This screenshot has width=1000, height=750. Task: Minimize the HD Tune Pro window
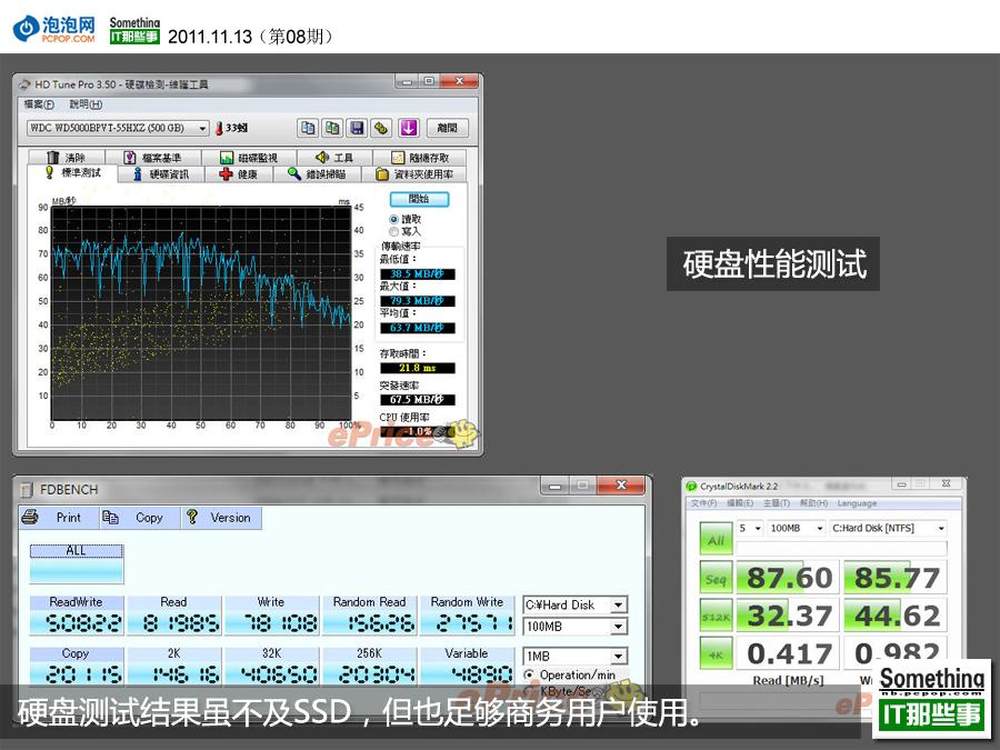(x=407, y=81)
